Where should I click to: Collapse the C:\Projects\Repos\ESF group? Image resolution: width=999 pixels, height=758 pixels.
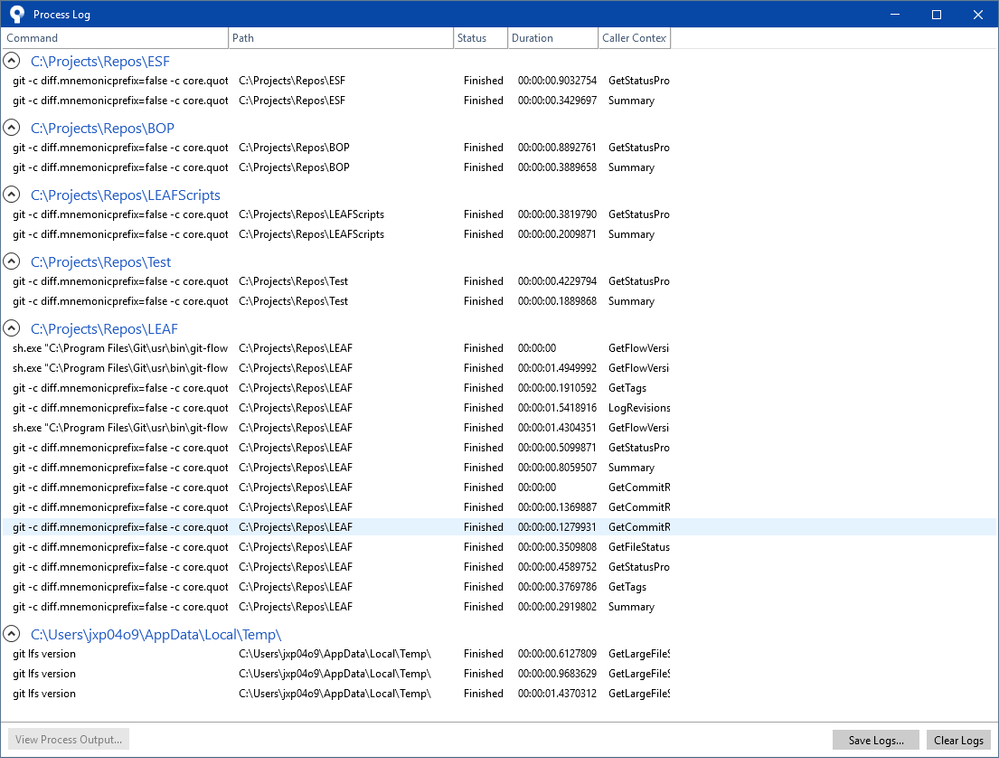[x=11, y=60]
